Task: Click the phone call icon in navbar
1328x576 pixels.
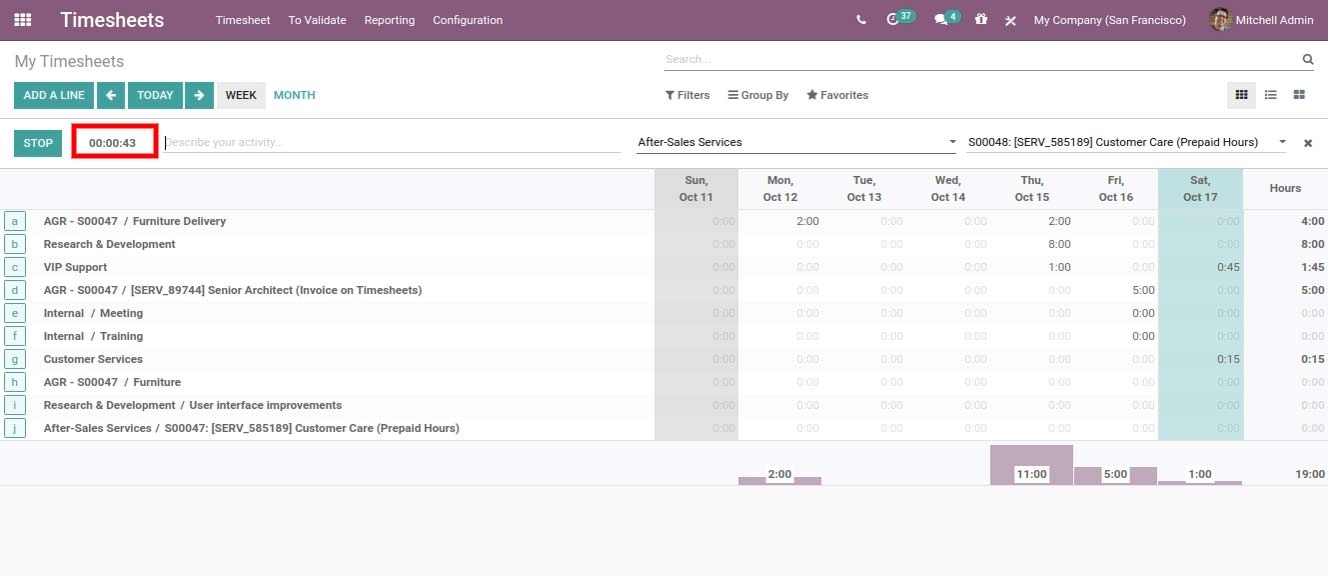Action: pyautogui.click(x=861, y=20)
